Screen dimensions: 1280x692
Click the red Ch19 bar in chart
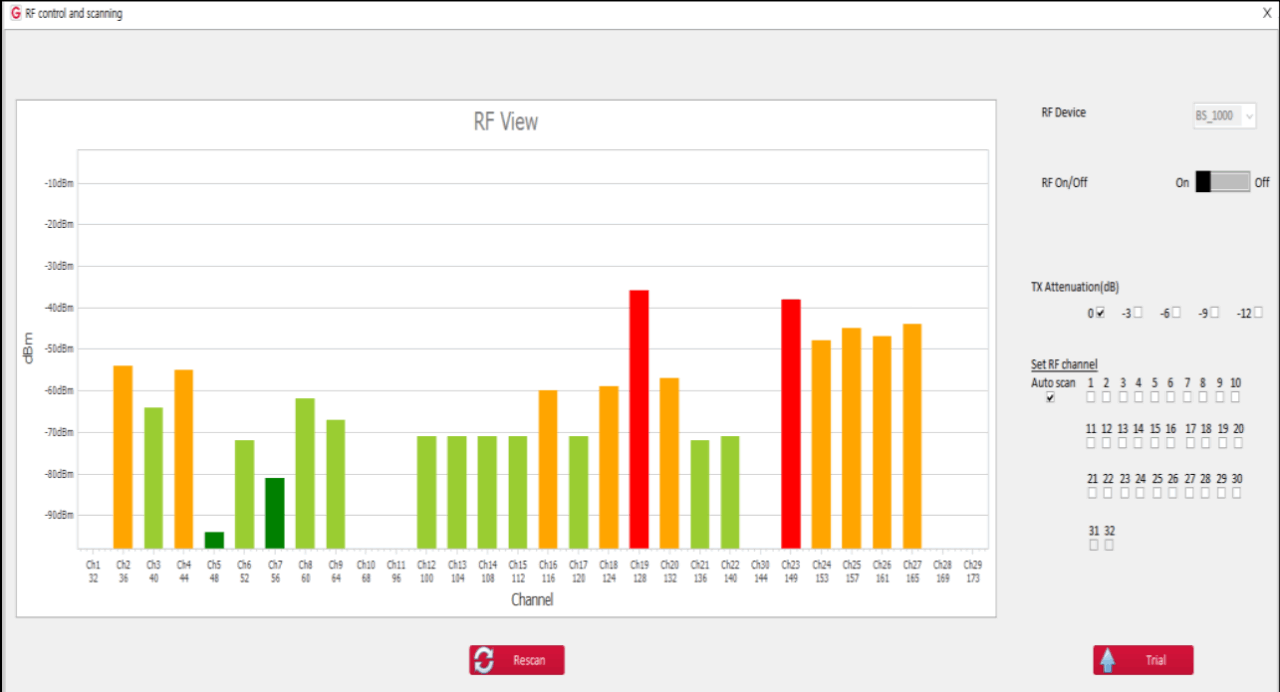[639, 418]
